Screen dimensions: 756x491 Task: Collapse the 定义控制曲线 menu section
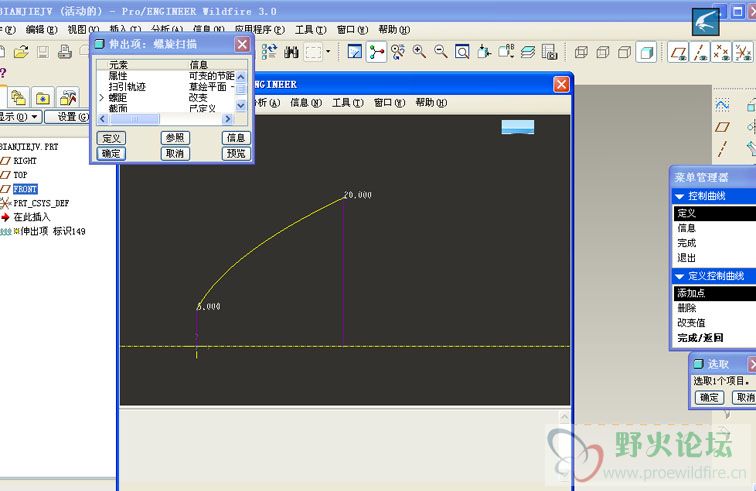pyautogui.click(x=680, y=276)
